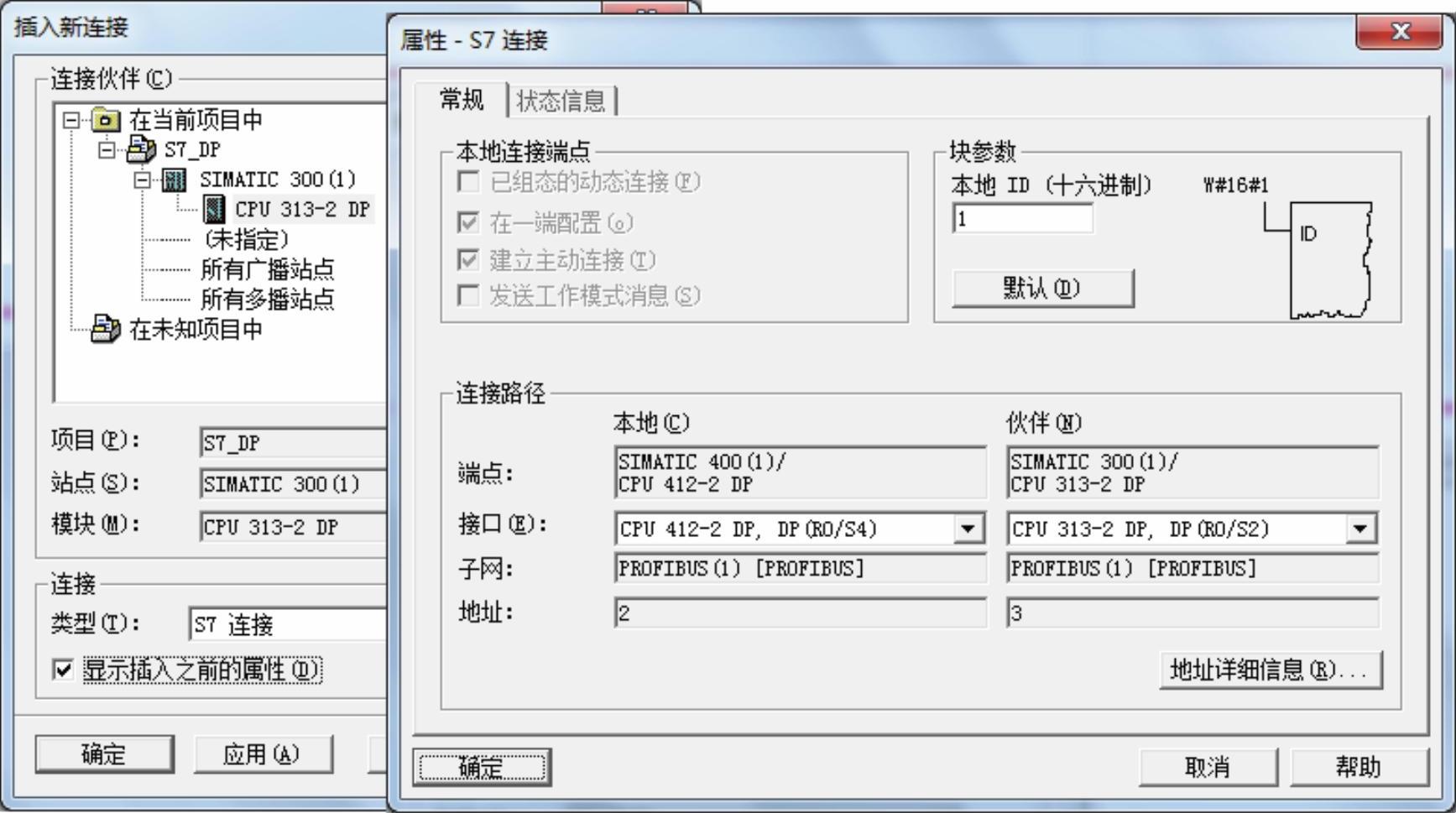Viewport: 1456px width, 813px height.
Task: Select 所有多播站点 in the tree
Action: 268,299
